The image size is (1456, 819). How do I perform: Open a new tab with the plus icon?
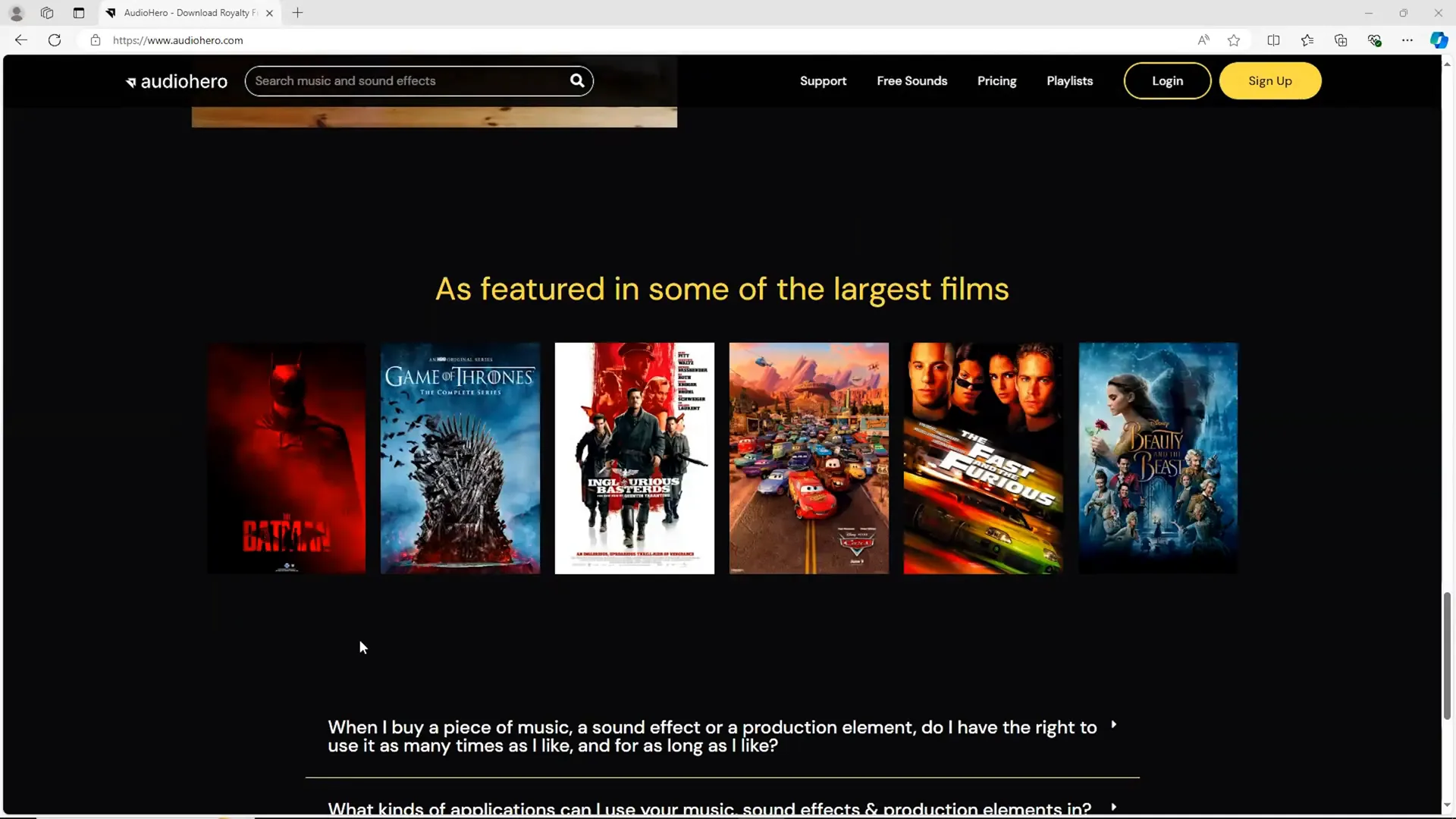click(298, 13)
